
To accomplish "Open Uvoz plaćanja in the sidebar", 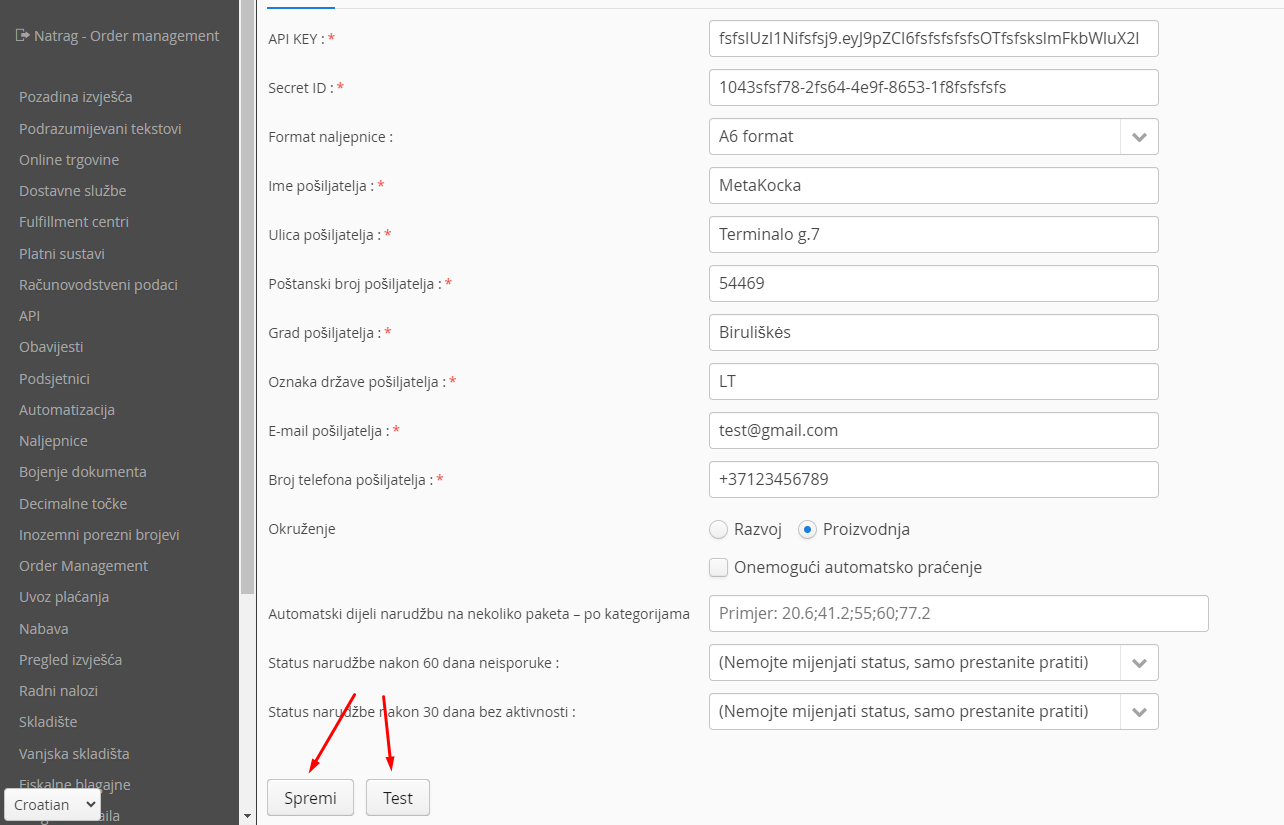I will tap(64, 597).
